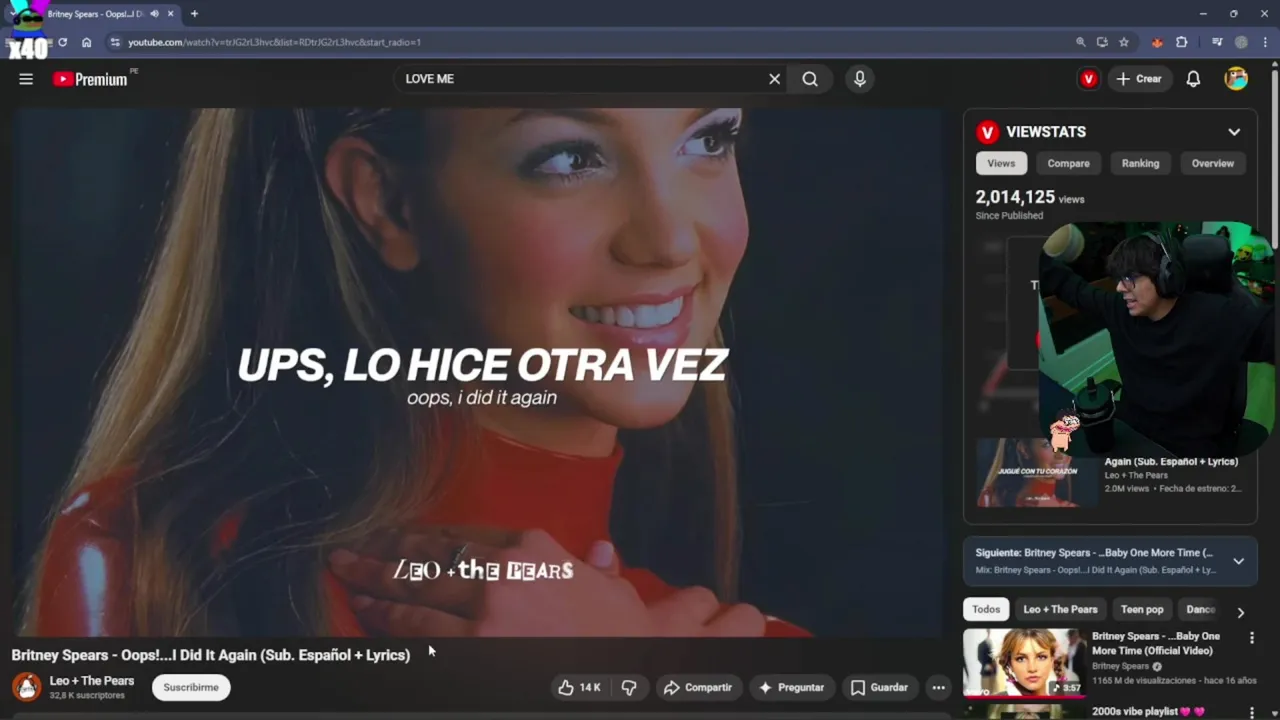Bookmark this page with star icon
Screen dimensions: 1280x720
1124,42
